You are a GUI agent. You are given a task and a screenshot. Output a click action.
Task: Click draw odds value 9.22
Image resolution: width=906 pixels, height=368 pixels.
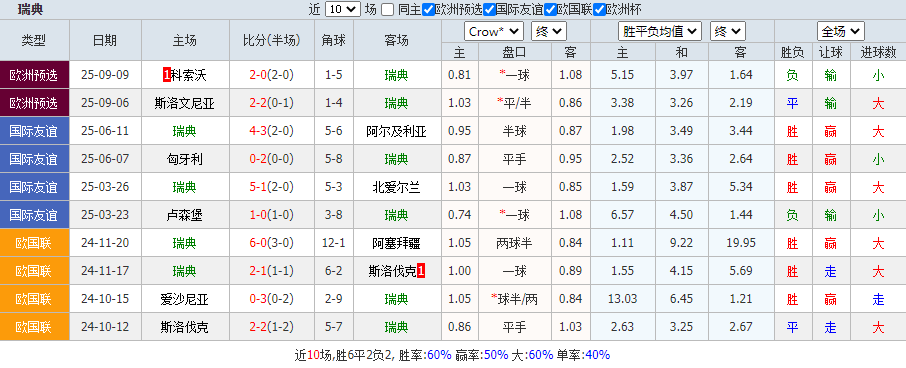(x=682, y=244)
